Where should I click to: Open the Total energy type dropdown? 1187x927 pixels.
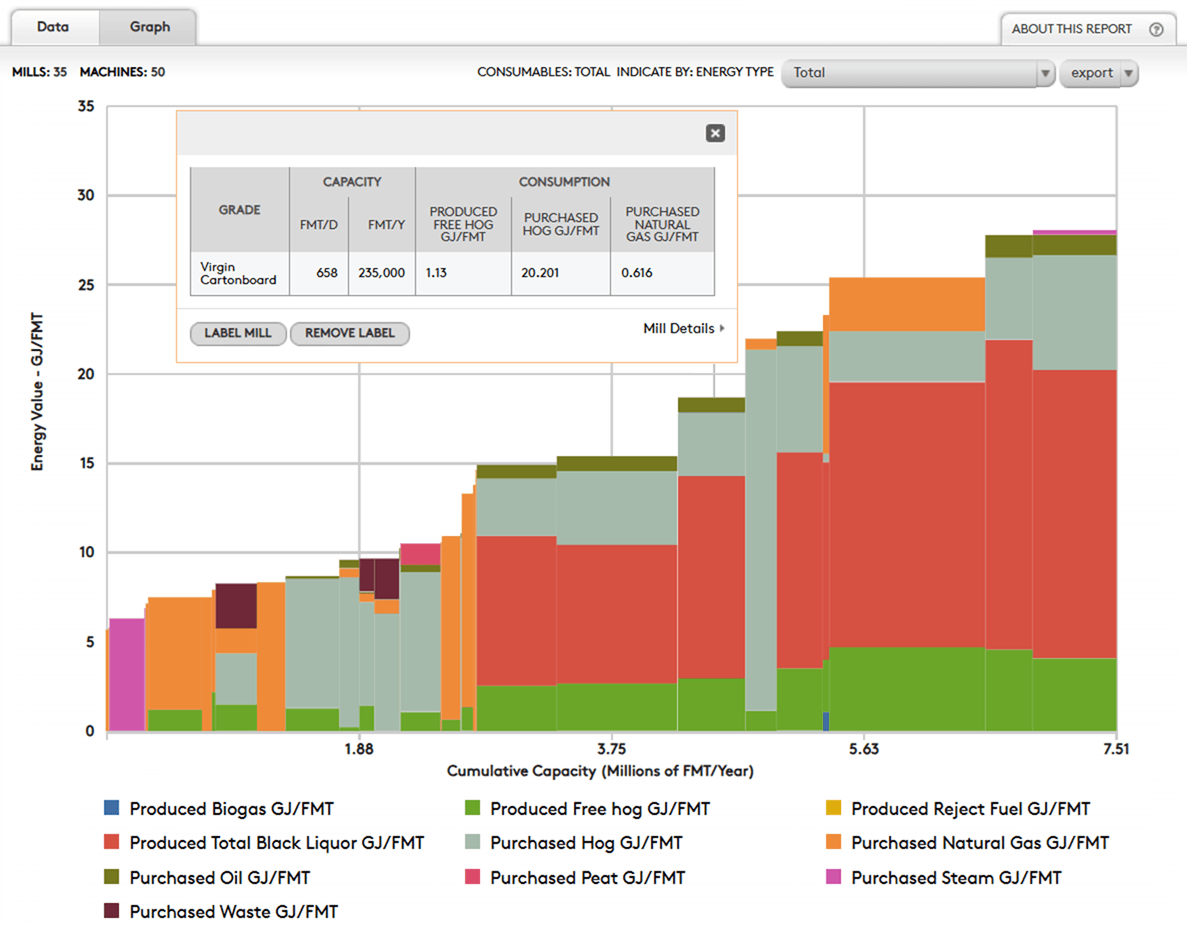click(917, 73)
